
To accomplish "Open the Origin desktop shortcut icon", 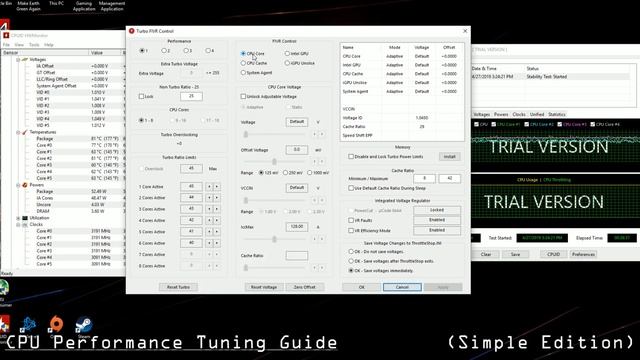I will coord(56,325).
